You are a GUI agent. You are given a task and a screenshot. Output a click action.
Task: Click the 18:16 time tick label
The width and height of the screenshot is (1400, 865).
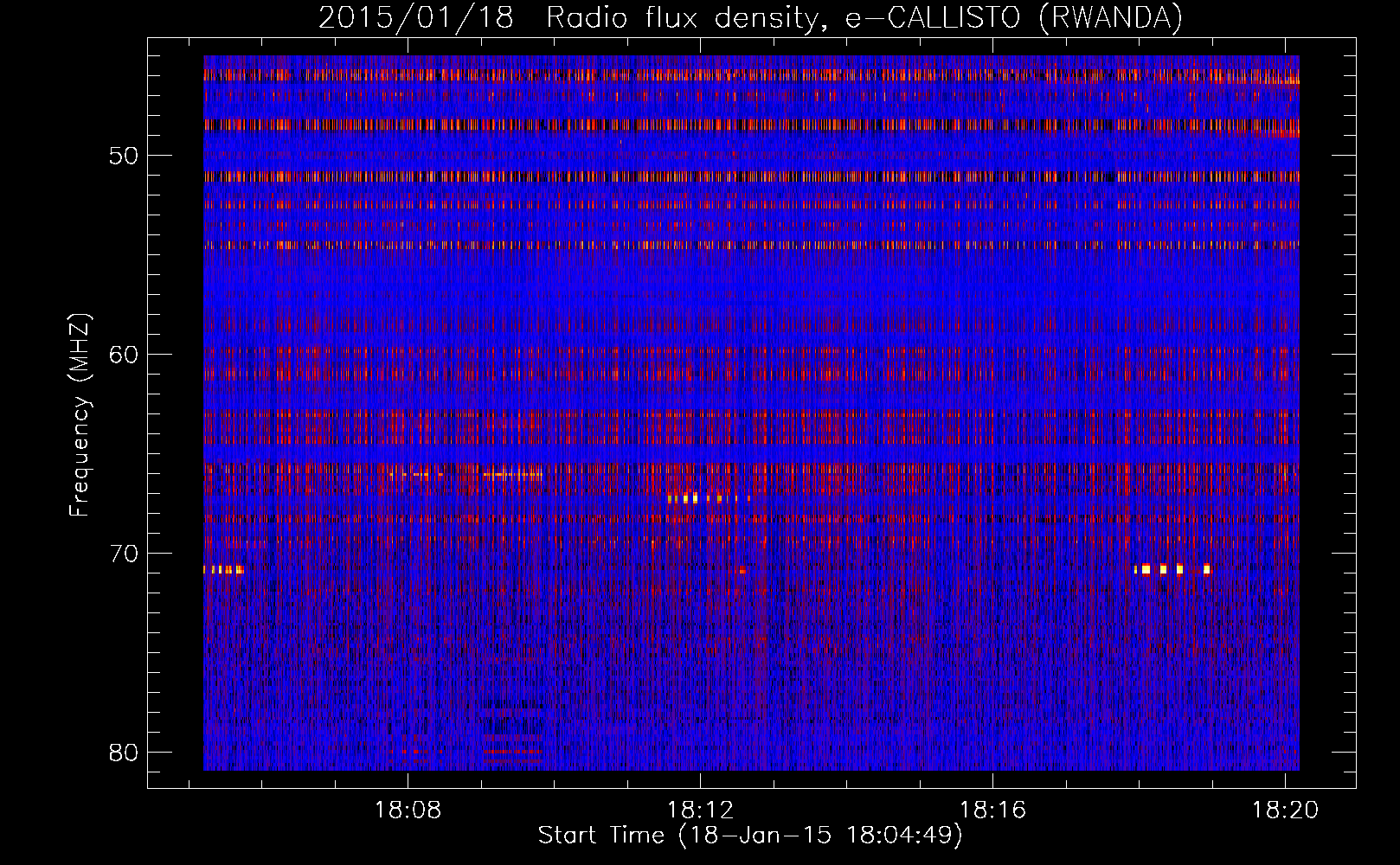[x=992, y=811]
